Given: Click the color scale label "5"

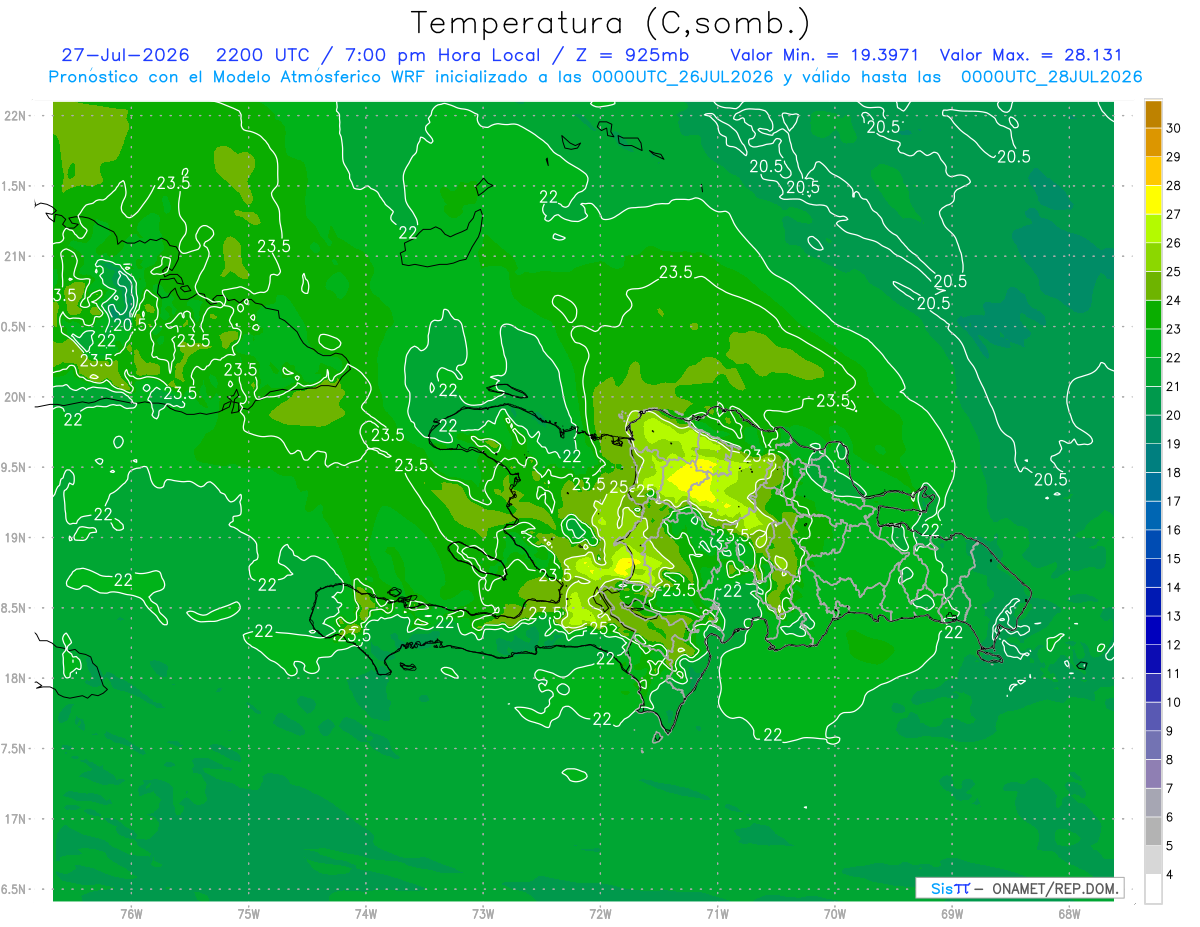Looking at the screenshot, I should point(1171,846).
